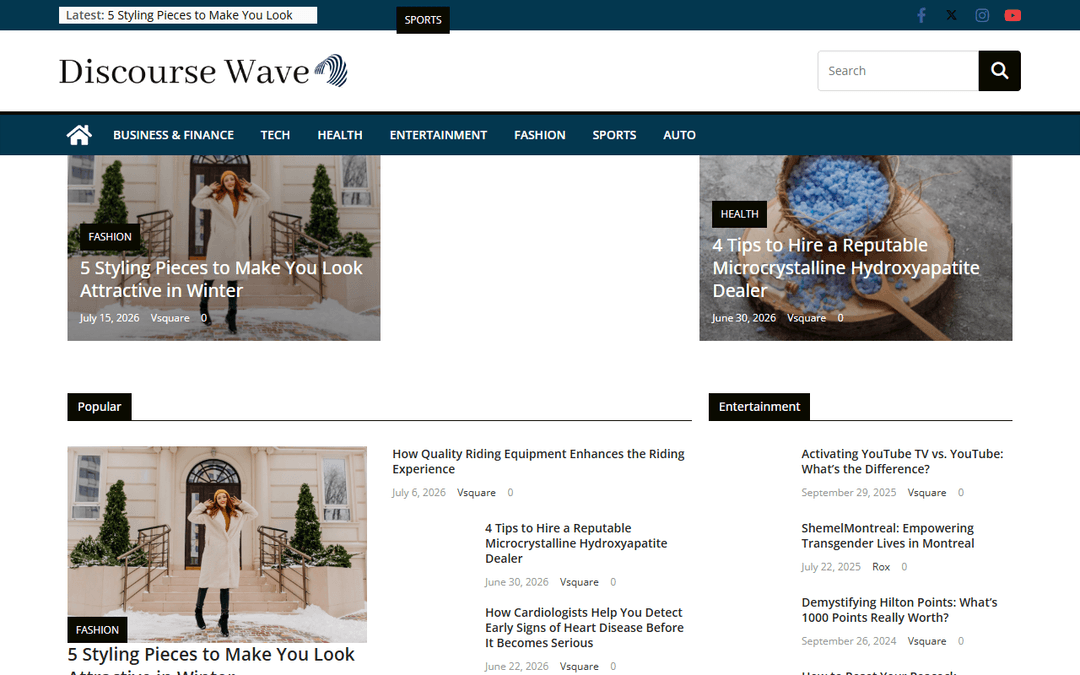This screenshot has height=675, width=1080.
Task: Open article Demystifying Hilton Points
Action: click(x=900, y=610)
